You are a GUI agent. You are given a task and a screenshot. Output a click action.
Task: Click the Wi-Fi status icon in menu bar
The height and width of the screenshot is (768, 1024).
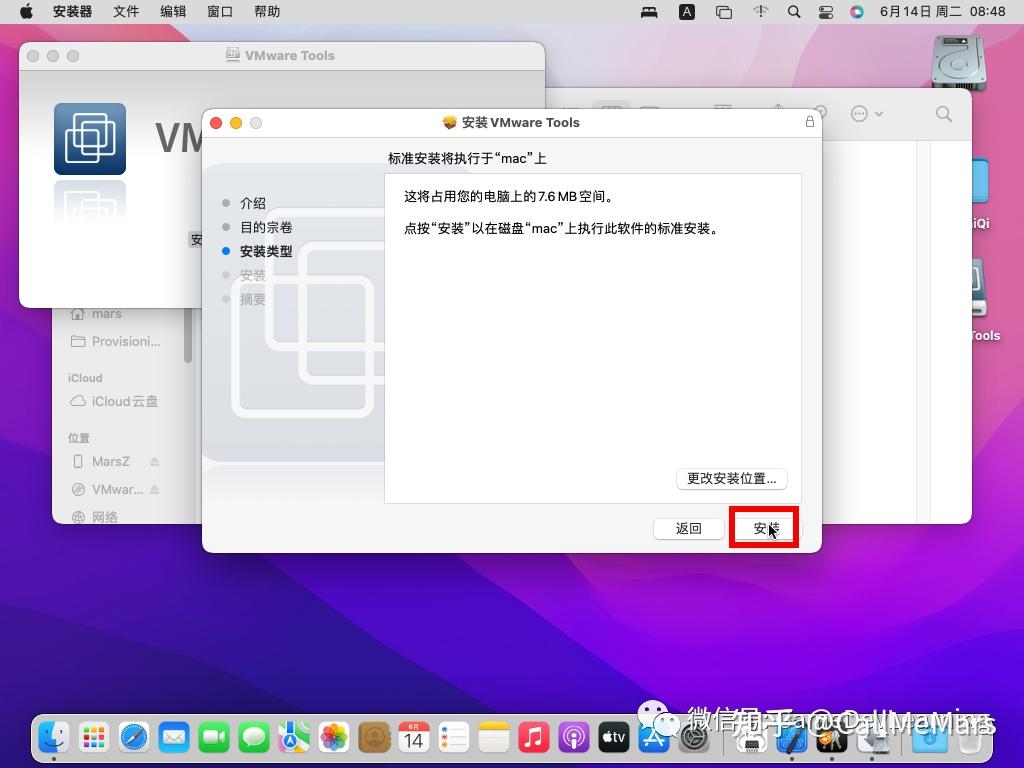tap(760, 12)
